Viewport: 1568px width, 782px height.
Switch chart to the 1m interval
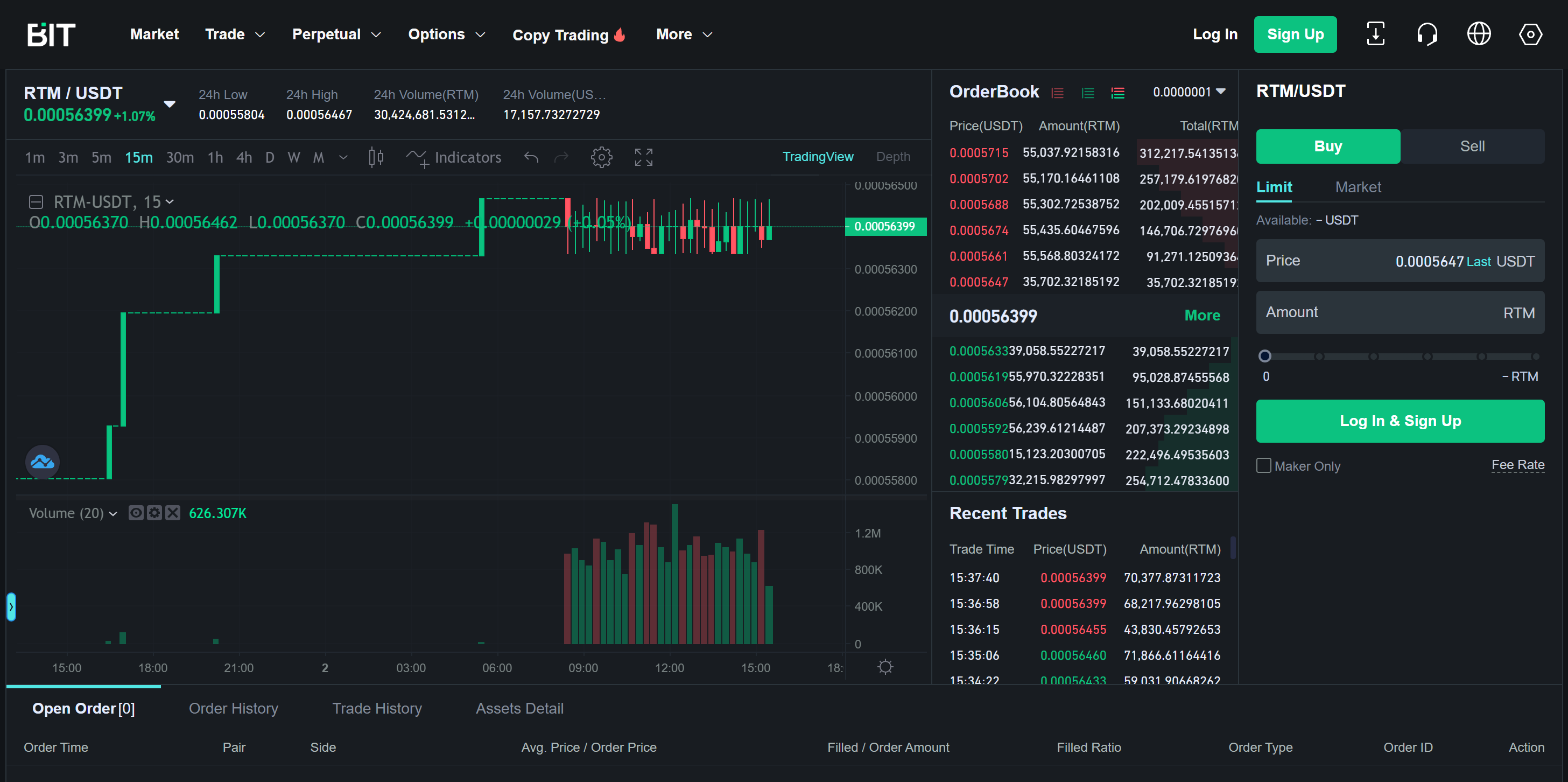[x=34, y=158]
